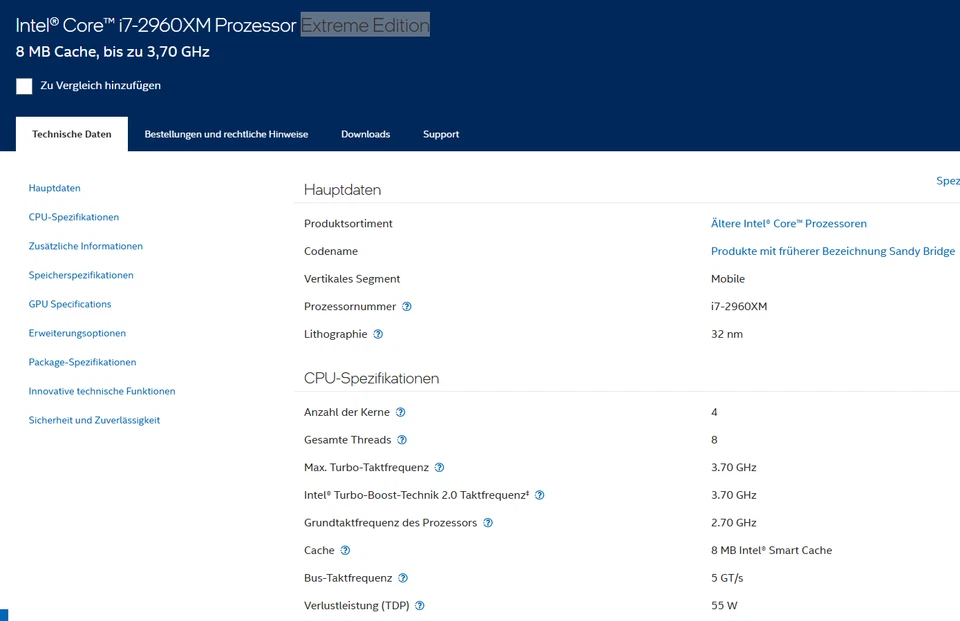Open the Bus-Taktfrequenz help tooltip
Screen dimensions: 960x621
403,578
